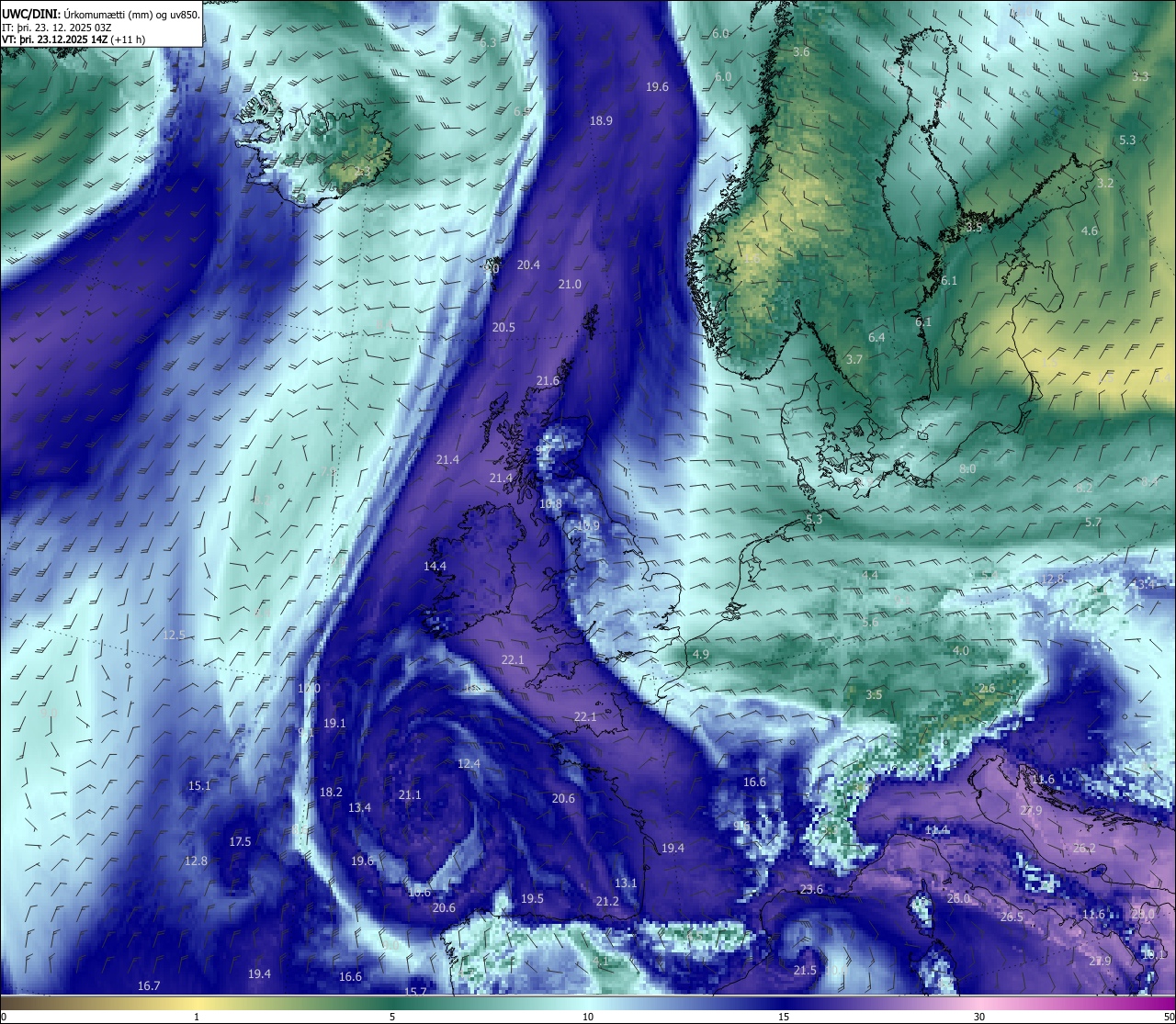Click the map value '19.1'
1176x1024 pixels.
click(334, 724)
